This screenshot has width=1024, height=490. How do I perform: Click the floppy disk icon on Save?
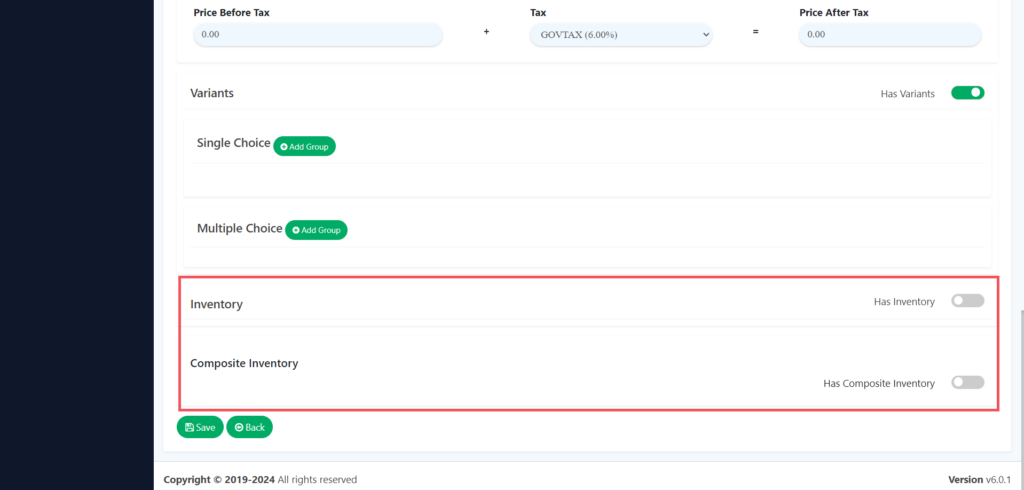190,428
